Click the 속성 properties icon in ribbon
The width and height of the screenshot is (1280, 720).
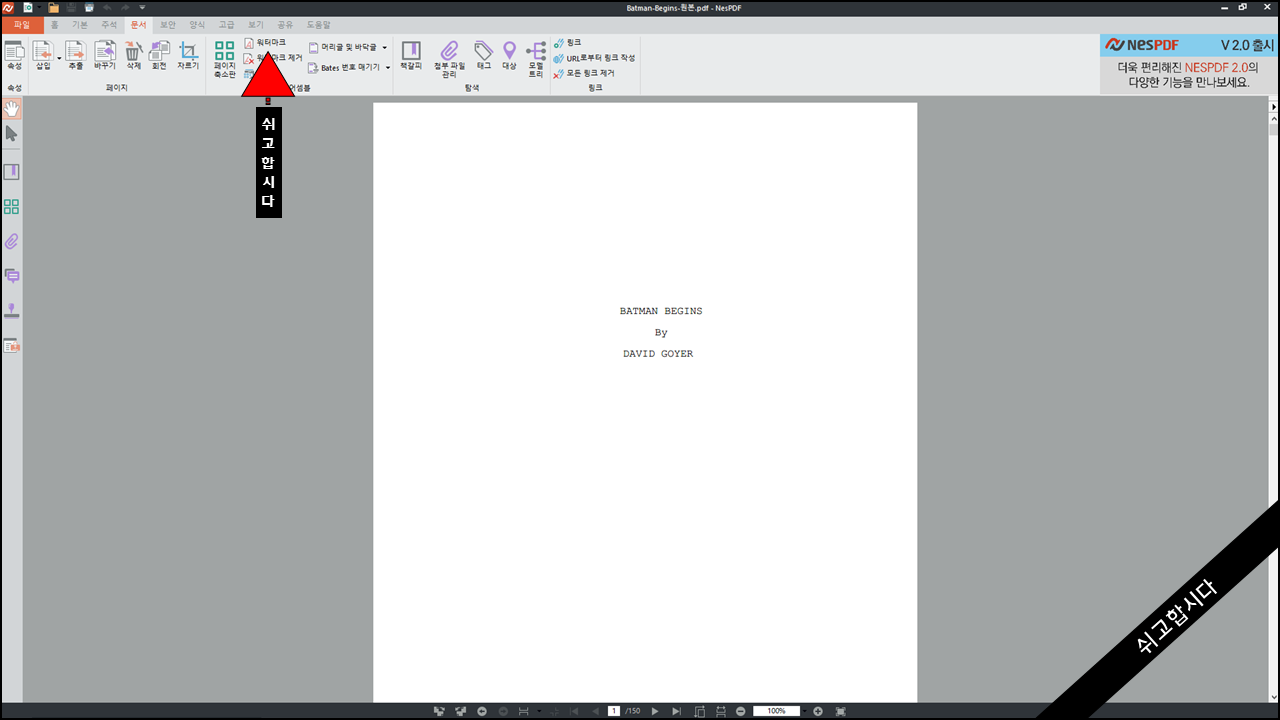(x=14, y=55)
